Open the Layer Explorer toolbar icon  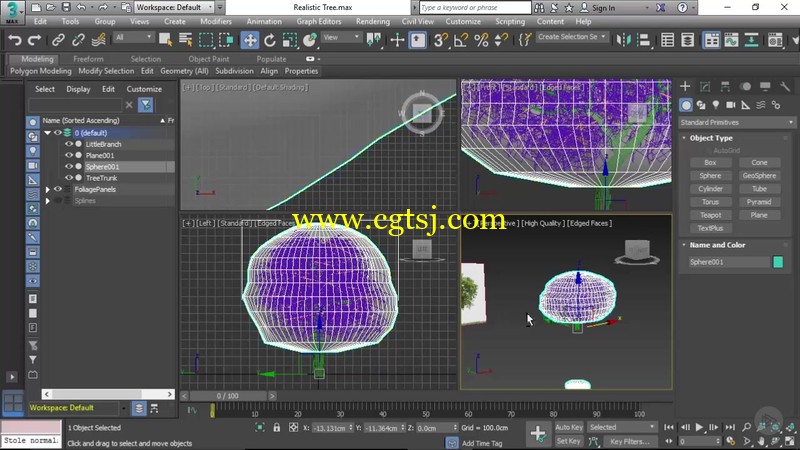coord(687,40)
